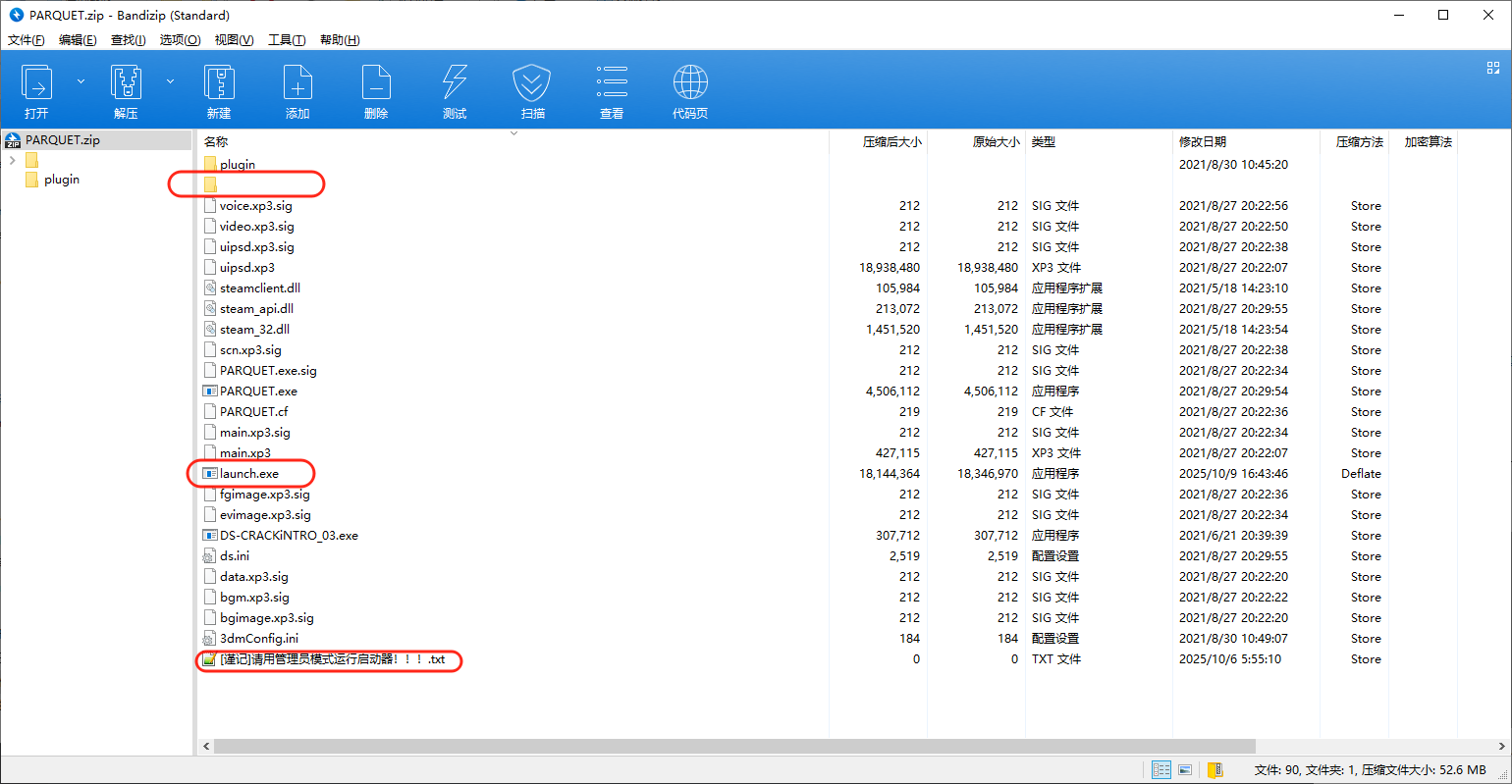The width and height of the screenshot is (1512, 784).
Task: Select launch.exe in the file list
Action: (249, 474)
